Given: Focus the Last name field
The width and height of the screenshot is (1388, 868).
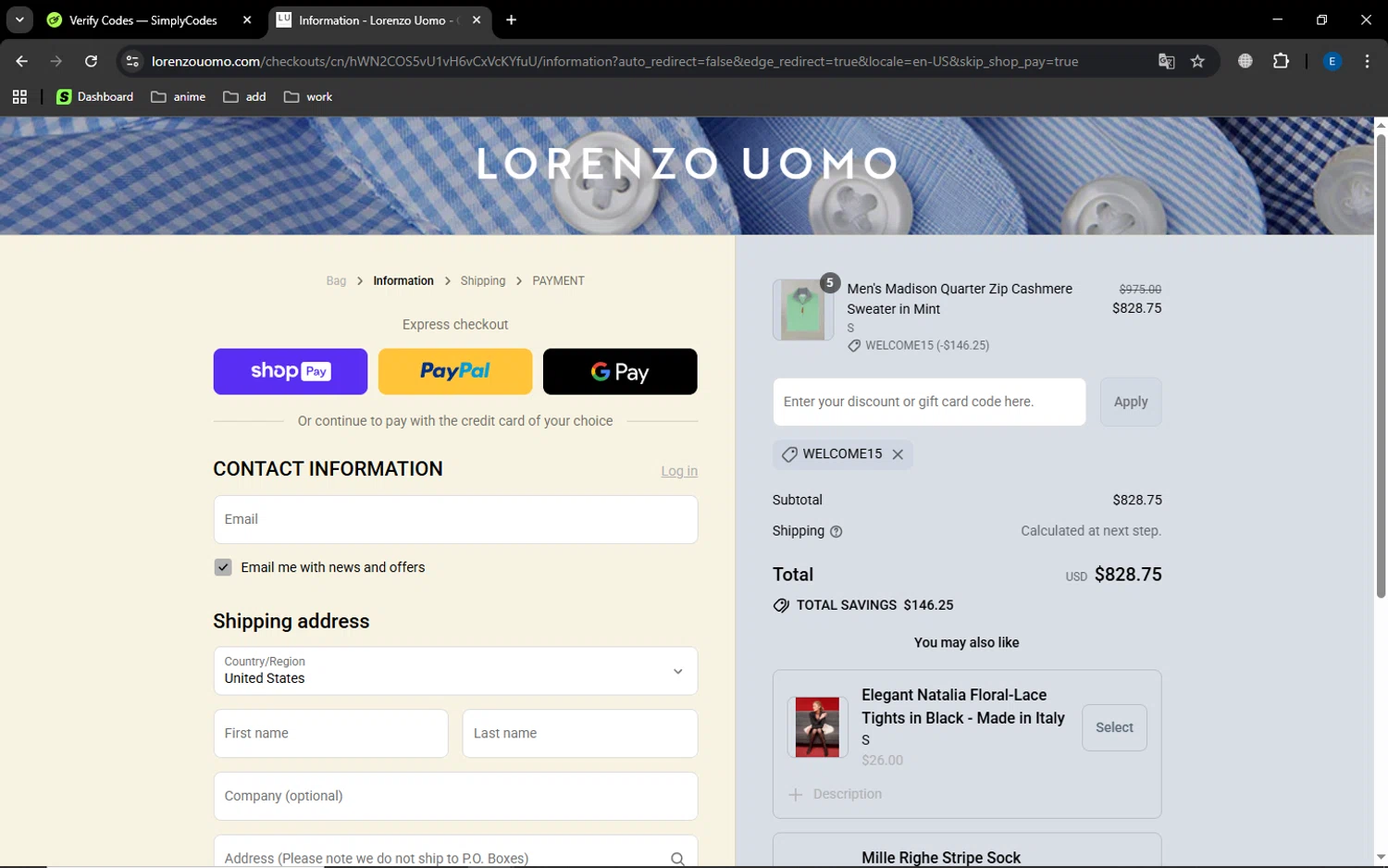Looking at the screenshot, I should (x=580, y=733).
